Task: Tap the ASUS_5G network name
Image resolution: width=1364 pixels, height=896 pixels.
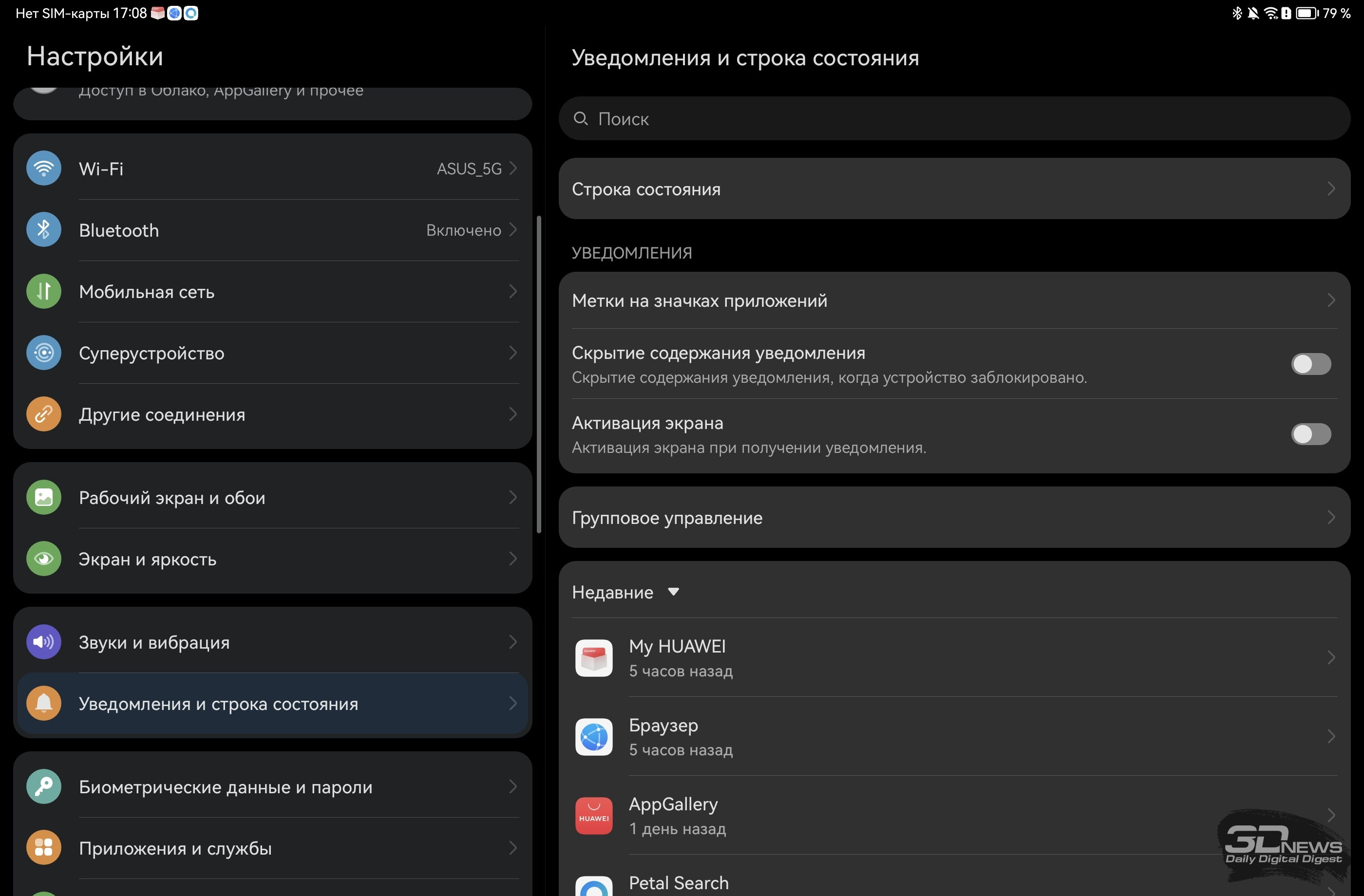Action: coord(469,168)
